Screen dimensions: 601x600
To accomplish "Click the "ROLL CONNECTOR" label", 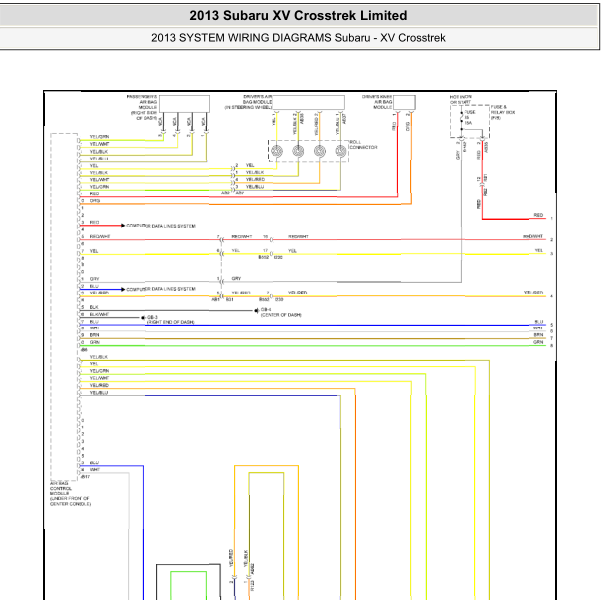I will [363, 145].
